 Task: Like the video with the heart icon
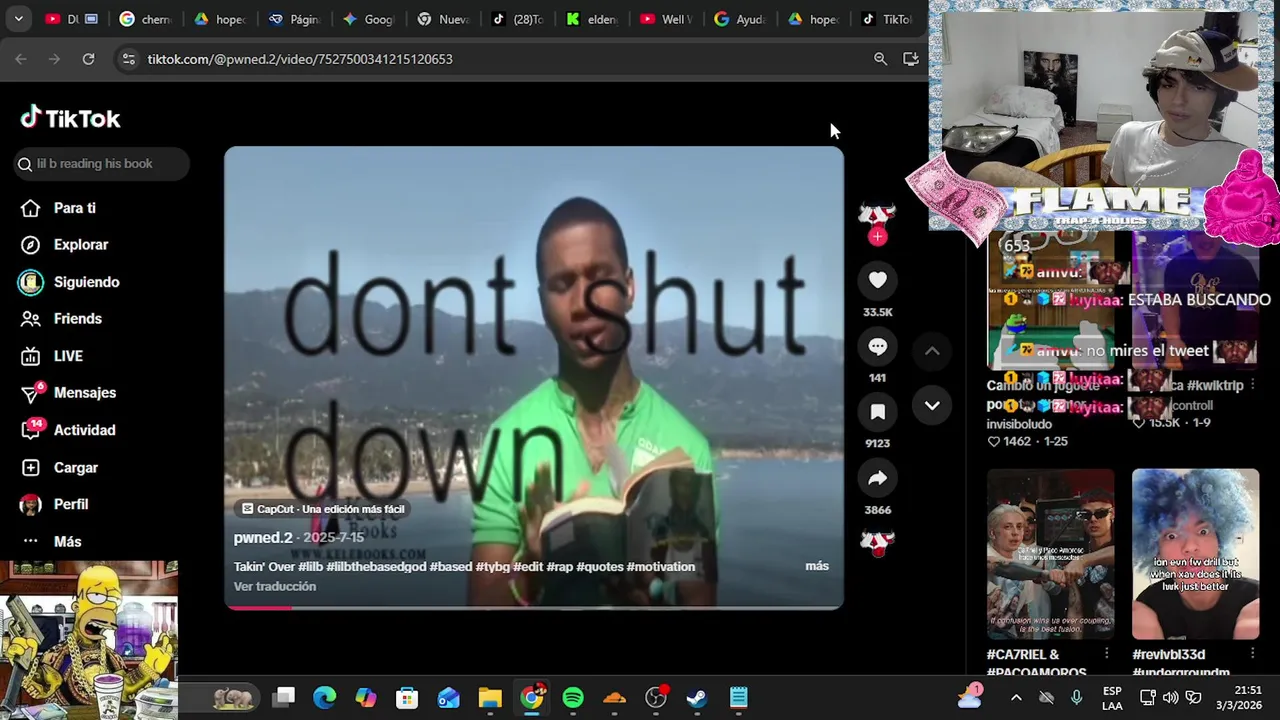pyautogui.click(x=877, y=281)
